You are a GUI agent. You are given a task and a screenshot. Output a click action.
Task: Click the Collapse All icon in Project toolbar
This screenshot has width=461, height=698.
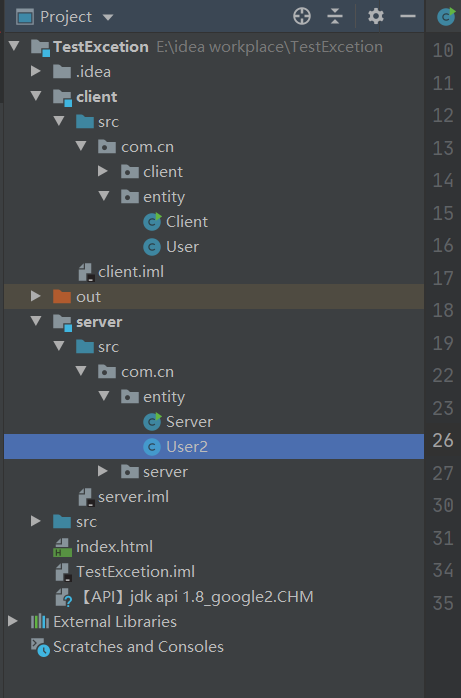[335, 17]
